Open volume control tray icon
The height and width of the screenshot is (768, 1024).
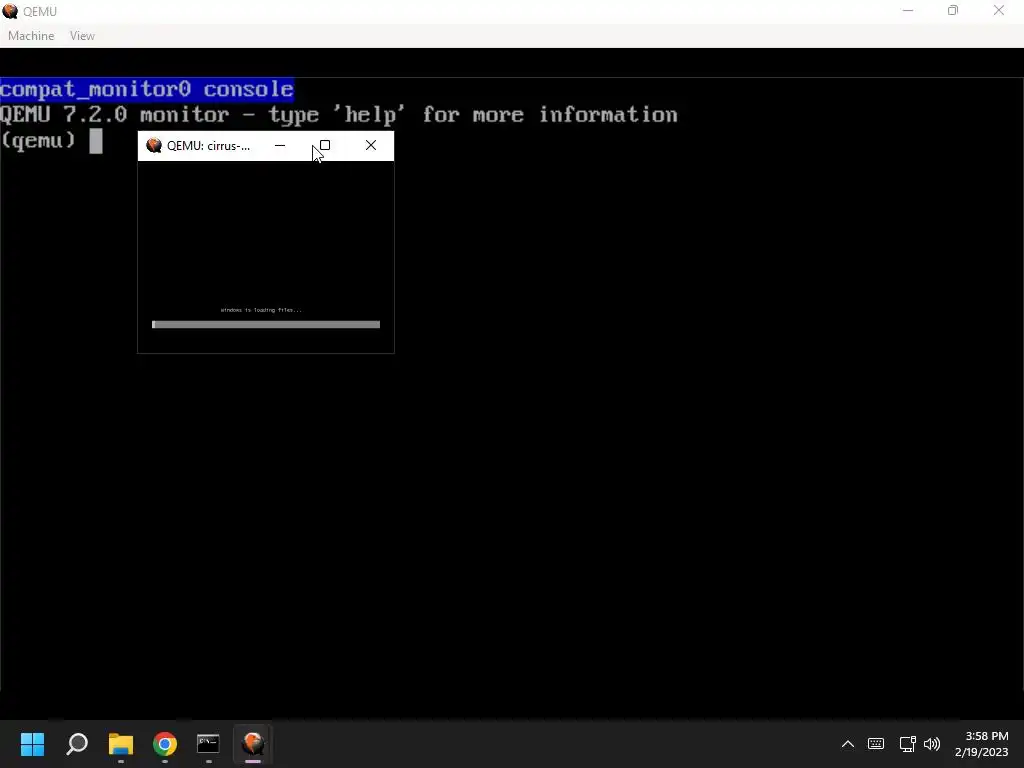click(932, 744)
